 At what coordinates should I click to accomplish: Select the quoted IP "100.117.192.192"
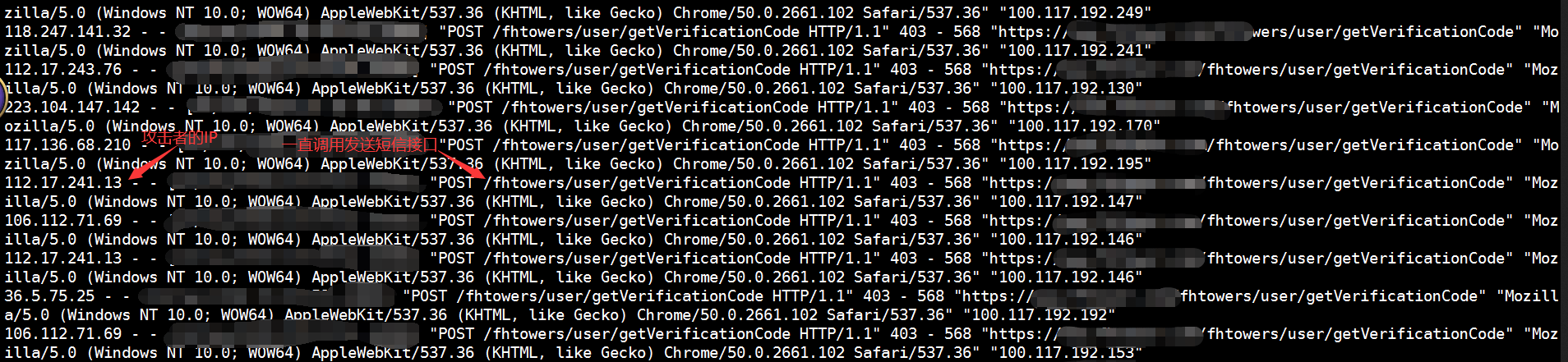click(x=1039, y=315)
